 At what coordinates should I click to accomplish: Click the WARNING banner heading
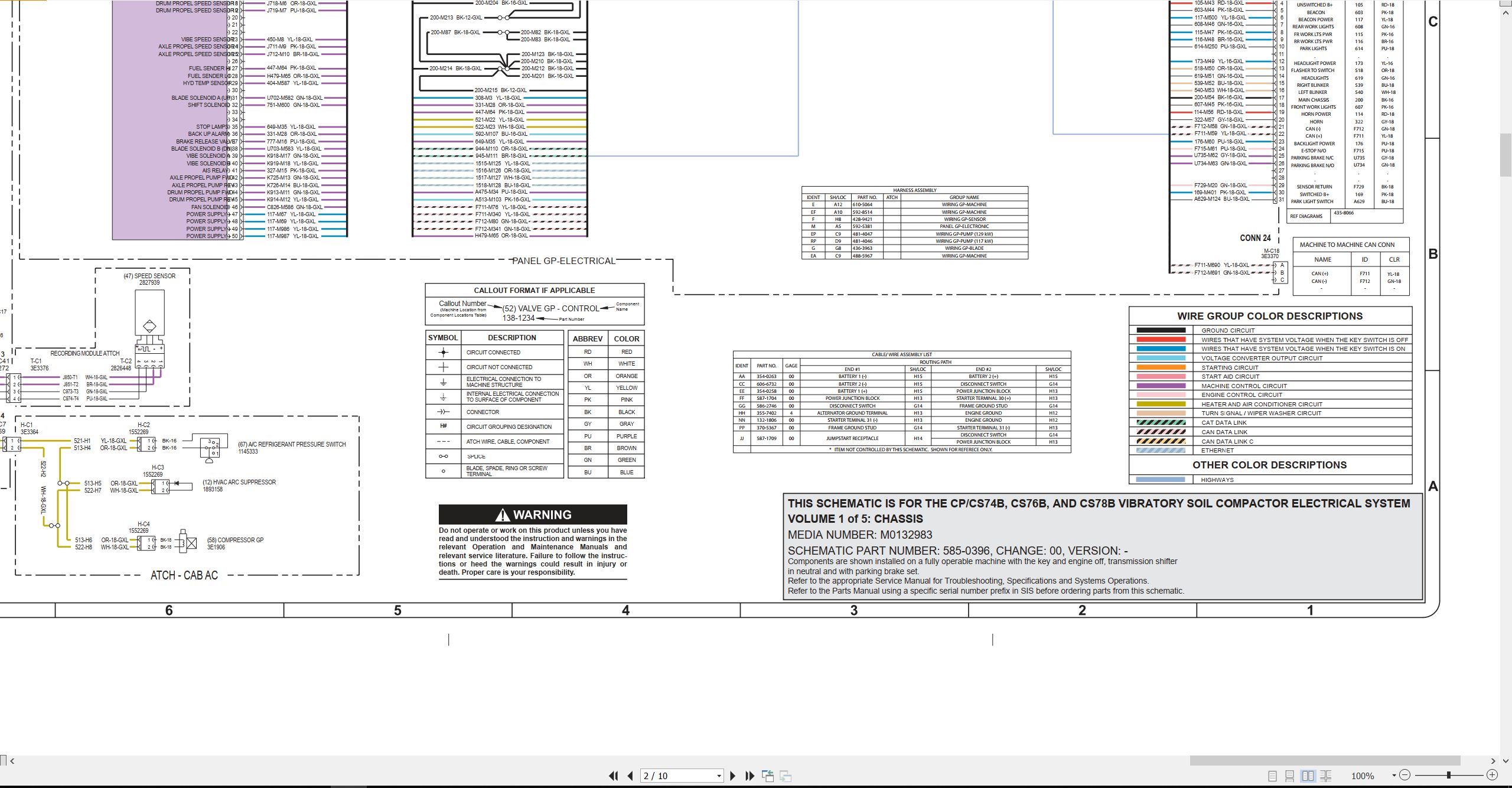click(x=533, y=515)
